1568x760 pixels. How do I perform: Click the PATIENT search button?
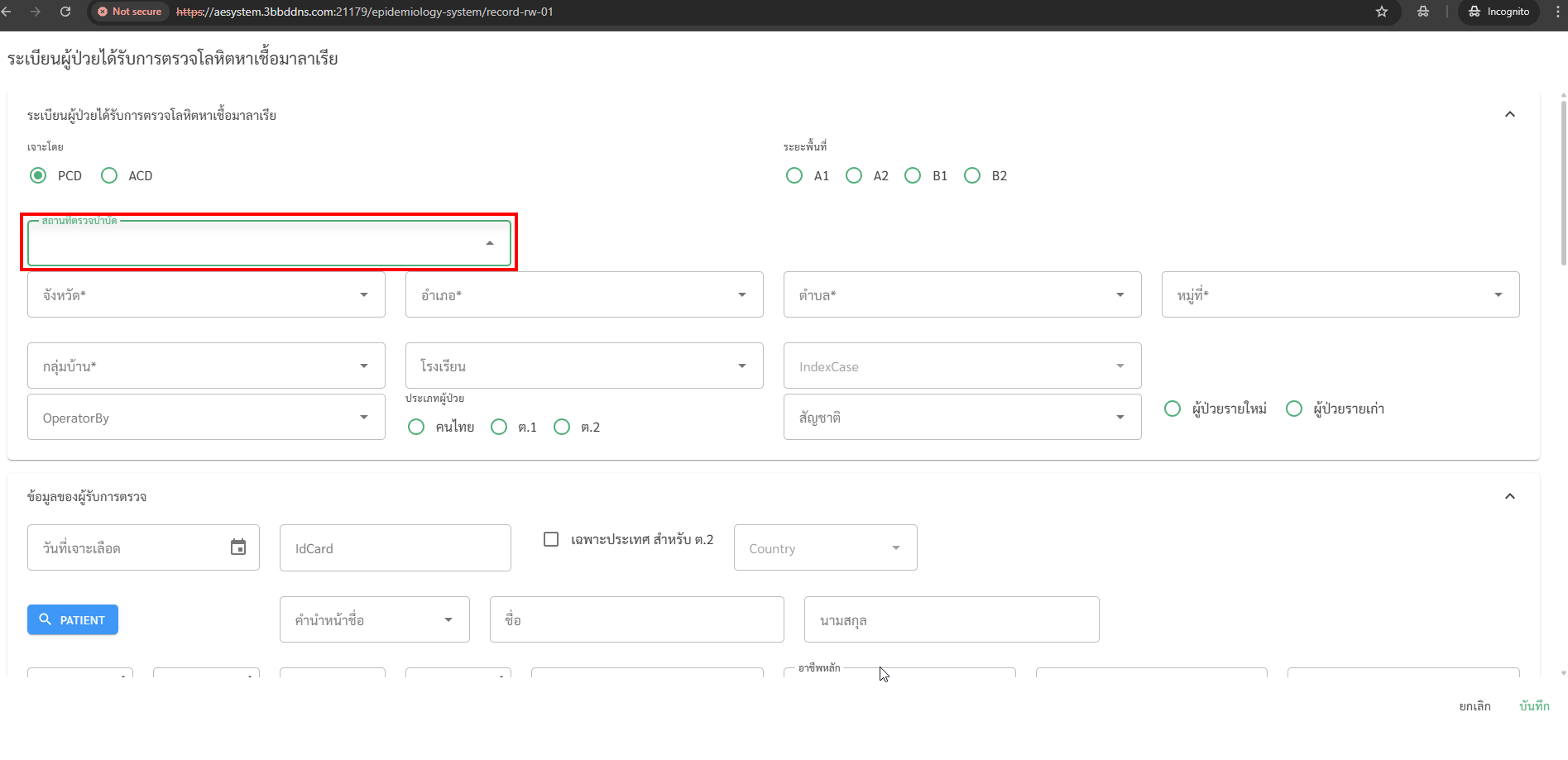(73, 619)
